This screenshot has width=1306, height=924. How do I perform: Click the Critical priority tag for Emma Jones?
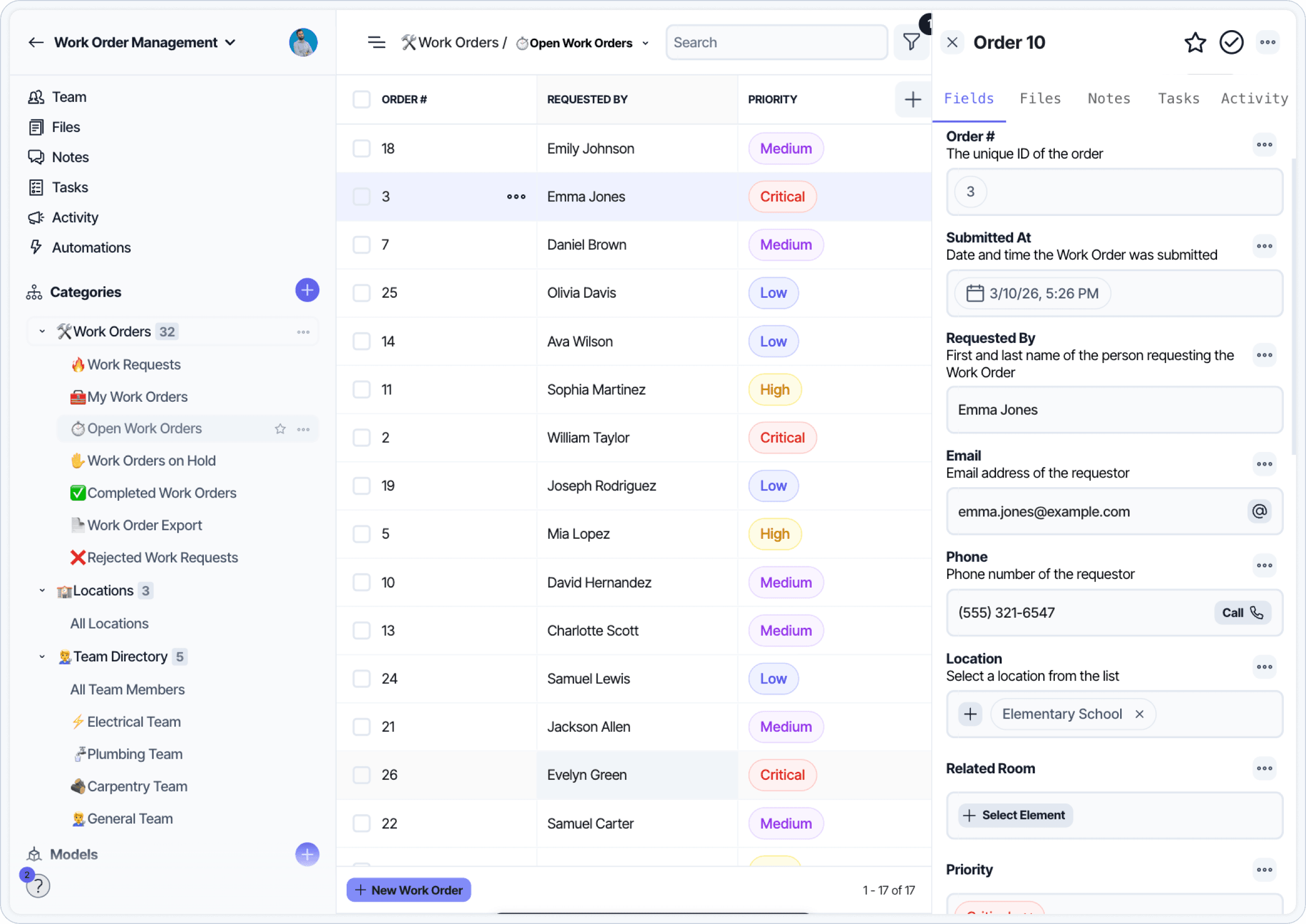click(782, 197)
